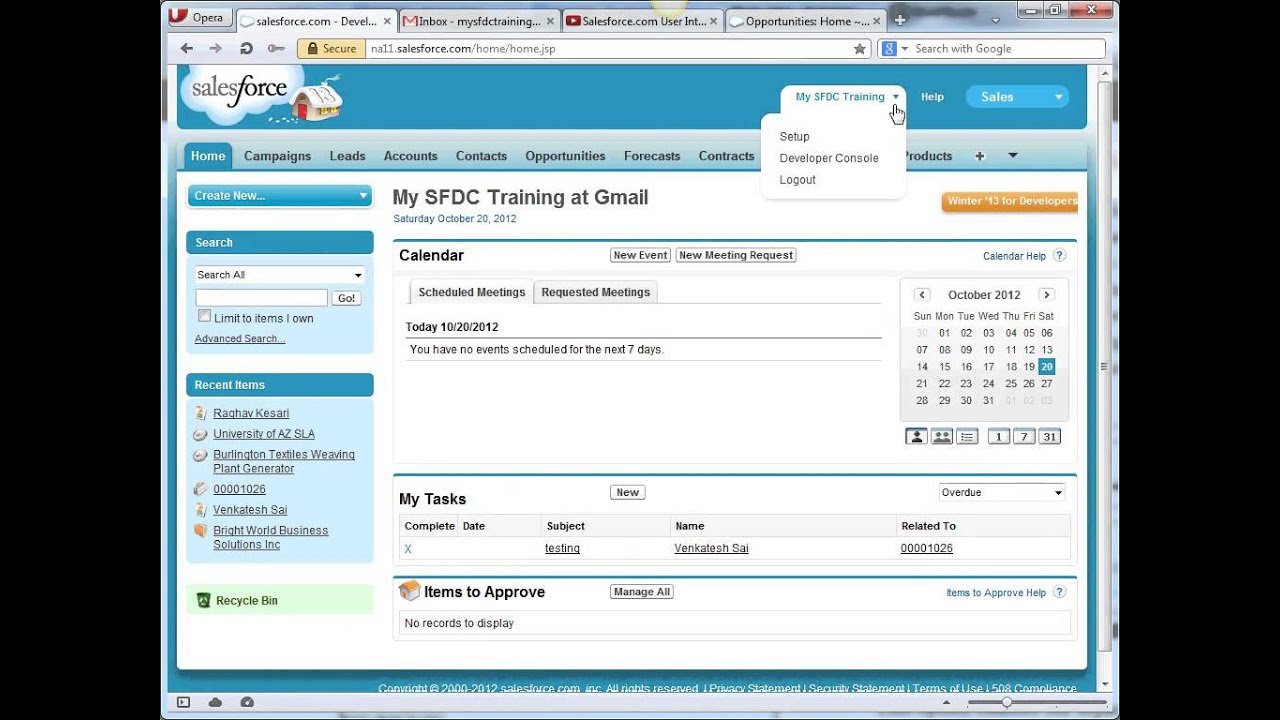This screenshot has width=1280, height=720.
Task: Click the Search with Google field
Action: tap(1006, 48)
